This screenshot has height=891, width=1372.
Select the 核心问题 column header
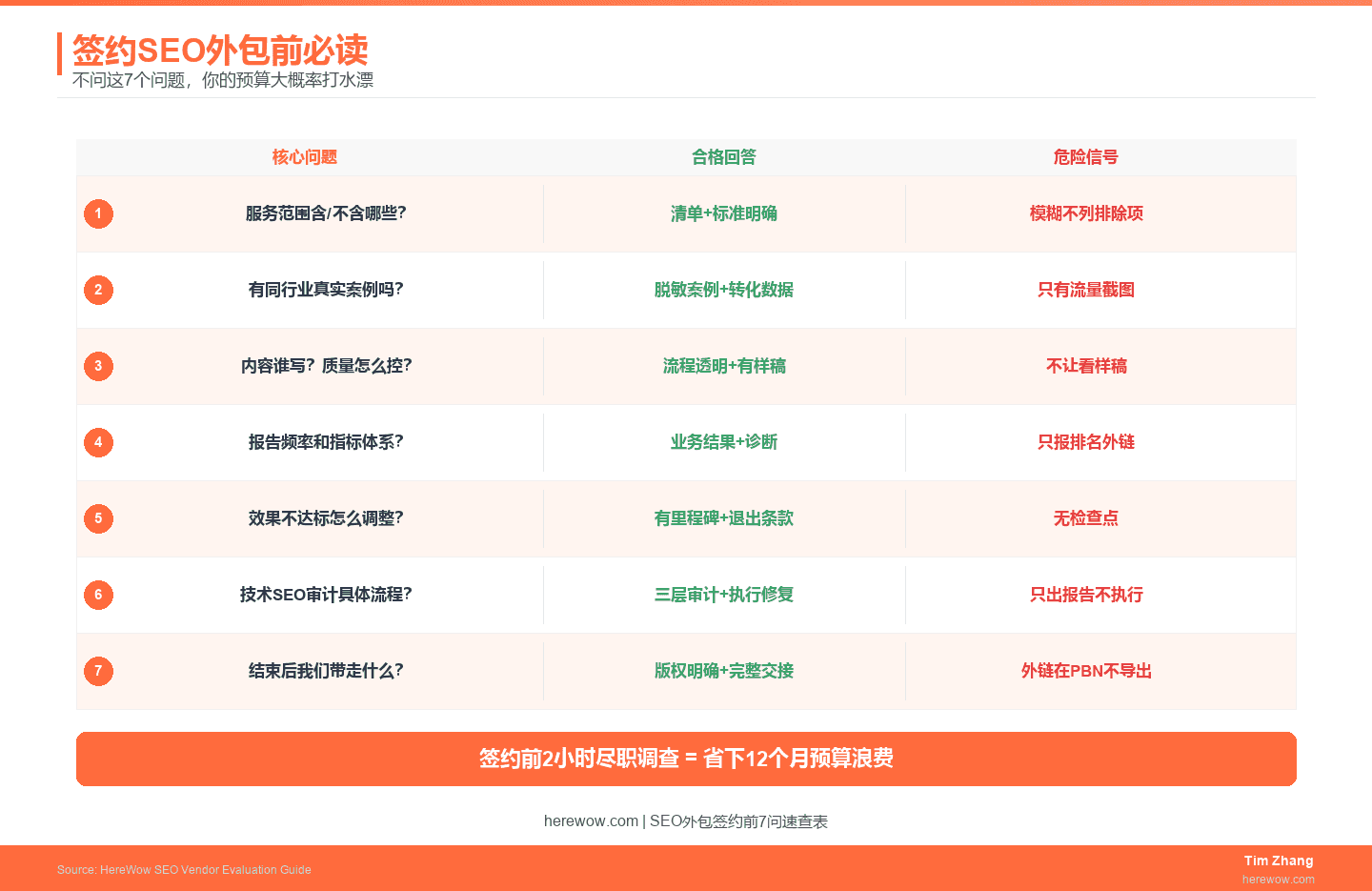[303, 157]
